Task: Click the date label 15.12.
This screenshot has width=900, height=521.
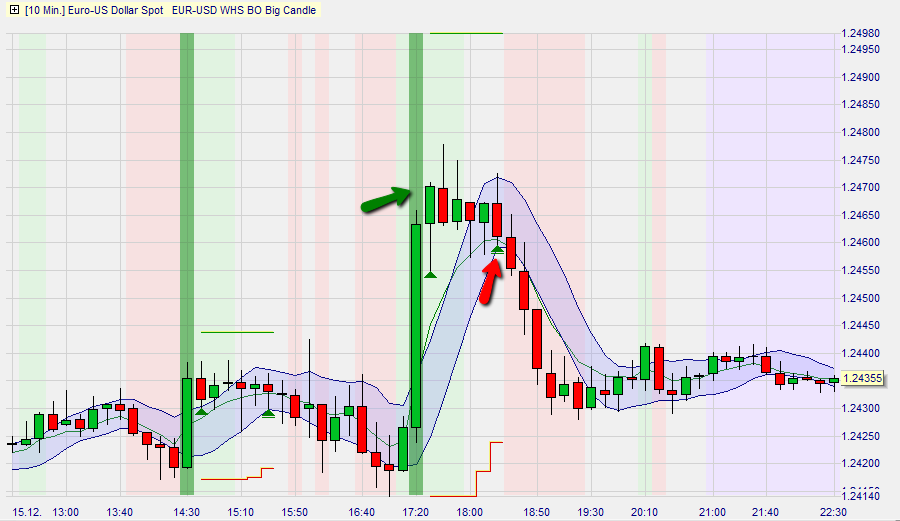Action: (x=27, y=512)
